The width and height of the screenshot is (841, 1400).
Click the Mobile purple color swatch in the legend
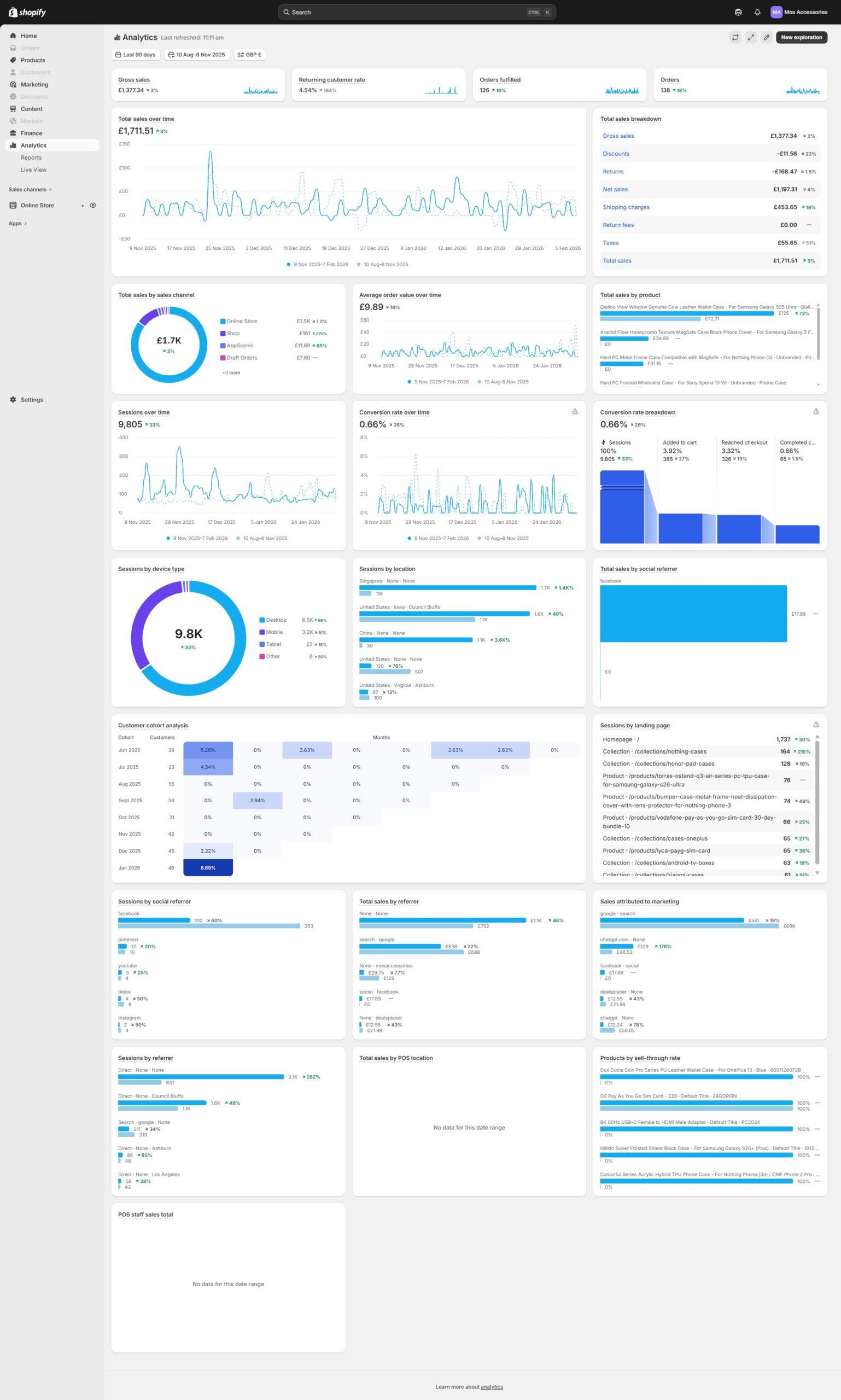(x=262, y=632)
